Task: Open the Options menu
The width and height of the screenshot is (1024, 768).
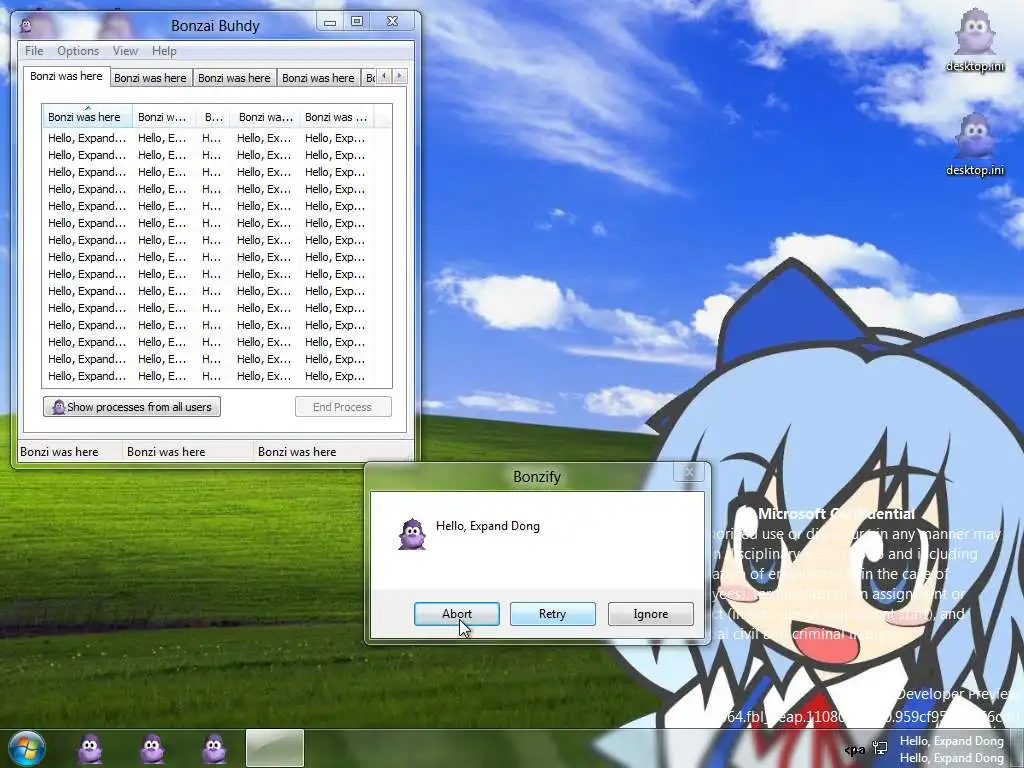Action: 78,51
